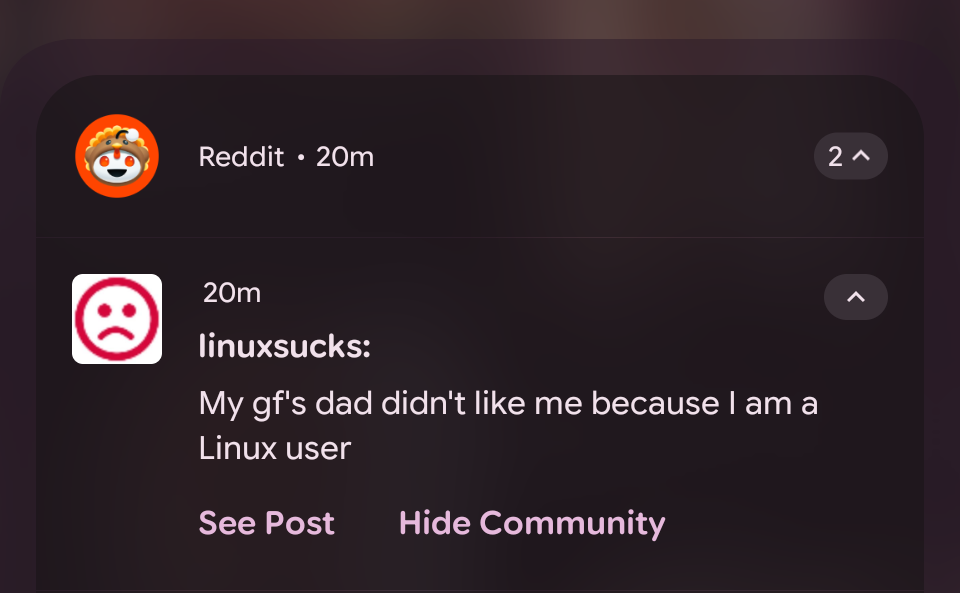The height and width of the screenshot is (593, 960).
Task: Collapse the Reddit group showing count 2
Action: (x=850, y=156)
